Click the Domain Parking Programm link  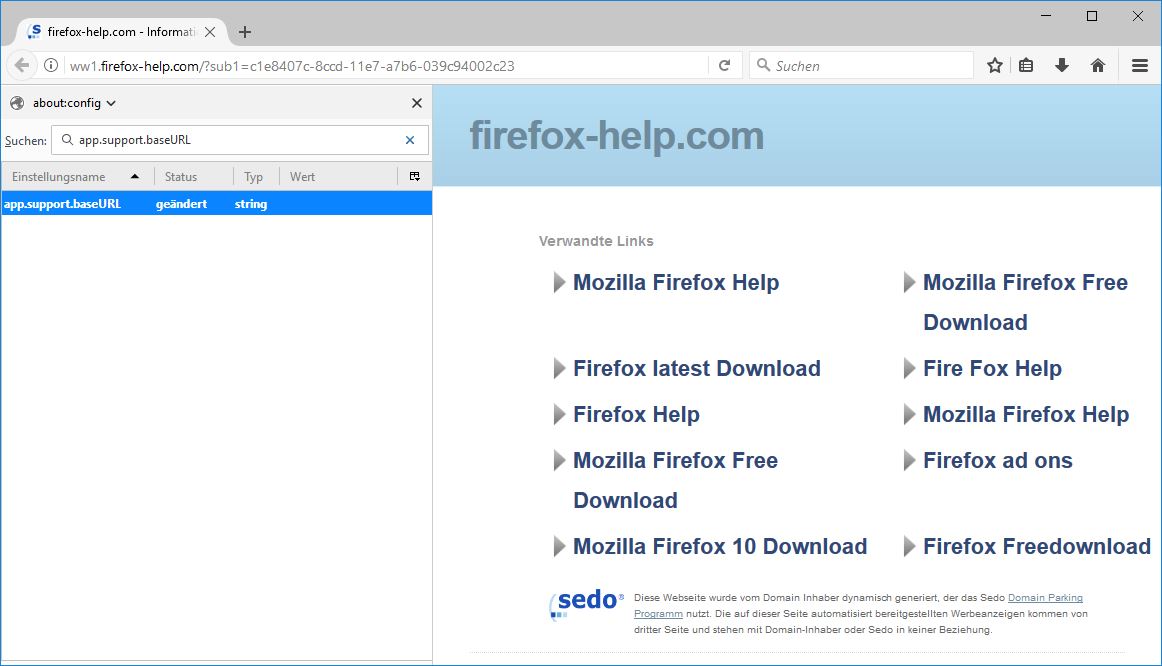pos(1045,598)
